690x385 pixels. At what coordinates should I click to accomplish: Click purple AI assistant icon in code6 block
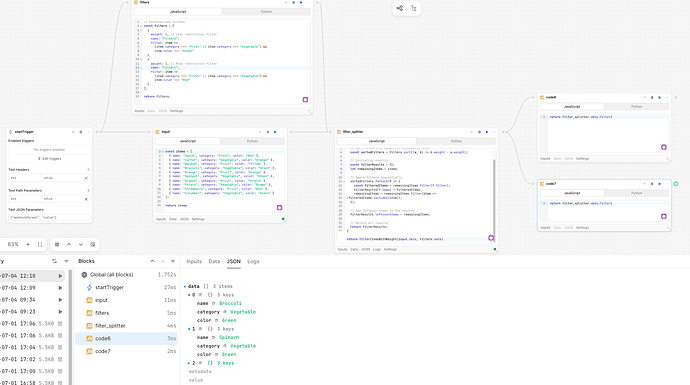(x=664, y=147)
